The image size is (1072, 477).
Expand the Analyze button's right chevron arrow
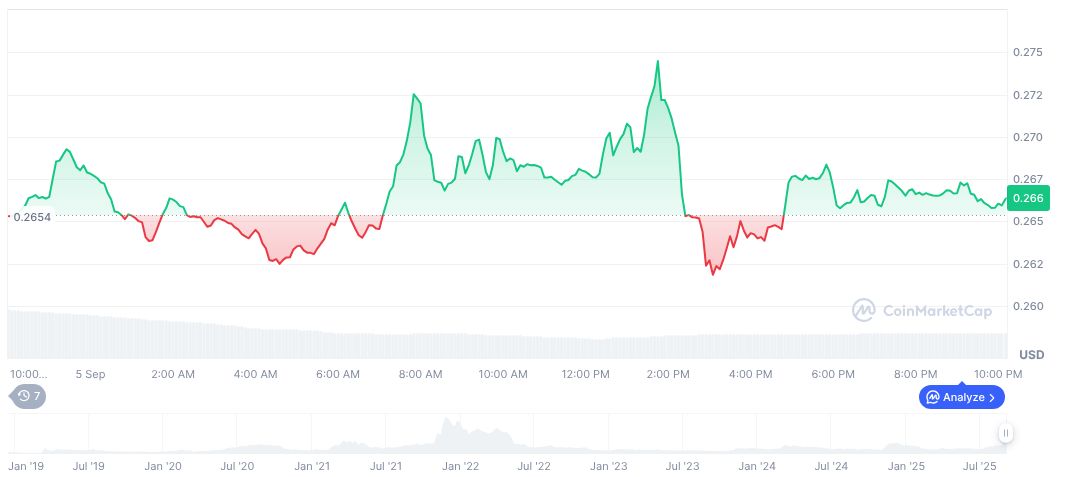coord(992,397)
